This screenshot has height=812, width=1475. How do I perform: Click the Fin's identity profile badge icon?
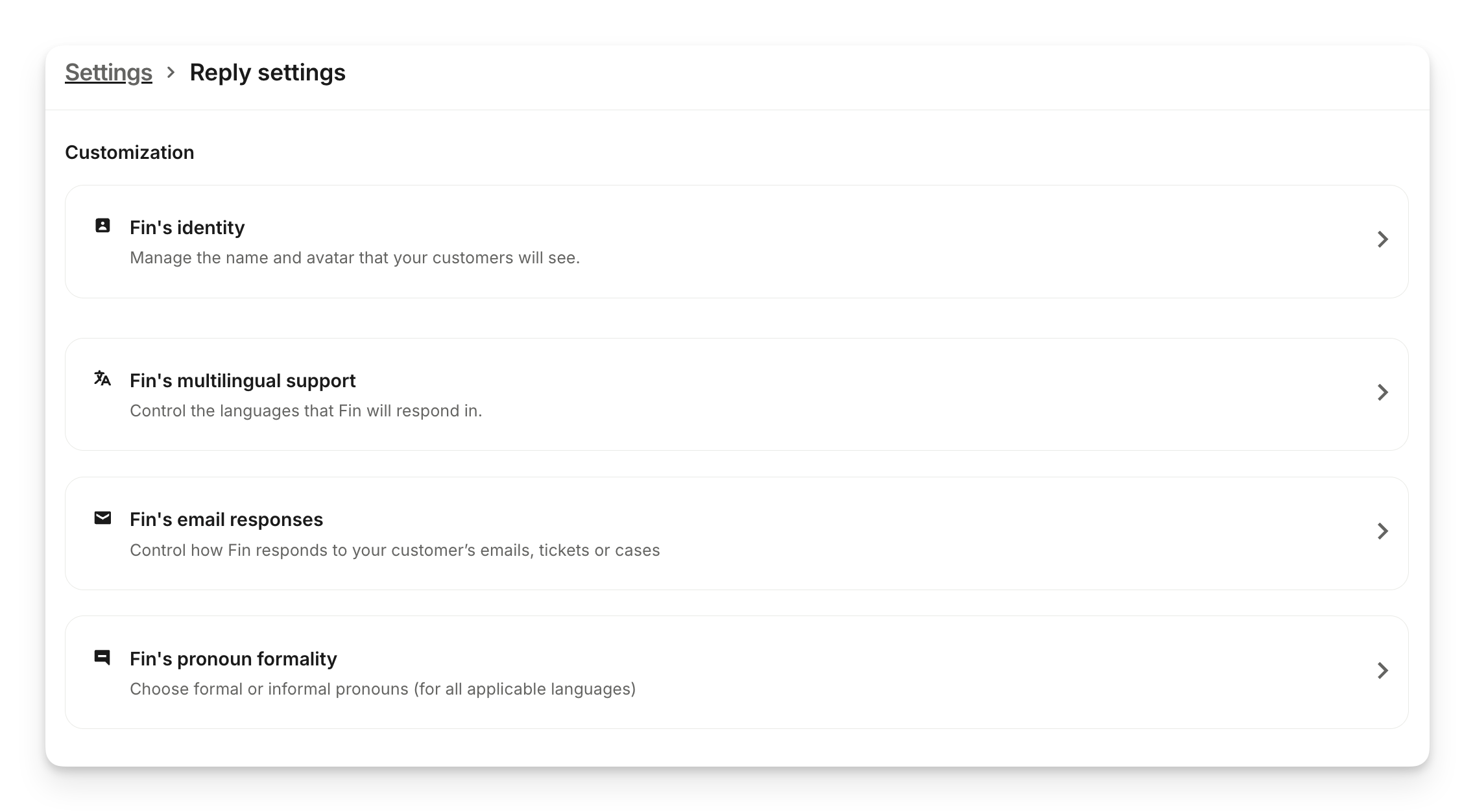point(102,226)
